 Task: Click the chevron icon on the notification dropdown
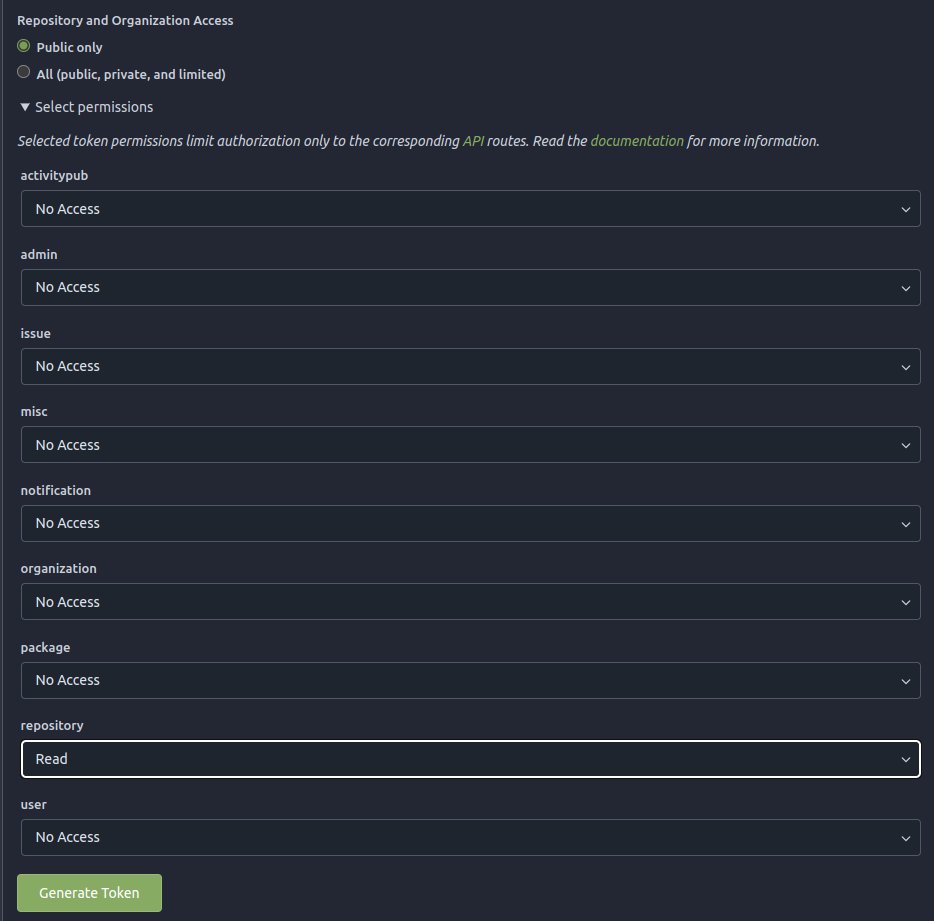907,523
